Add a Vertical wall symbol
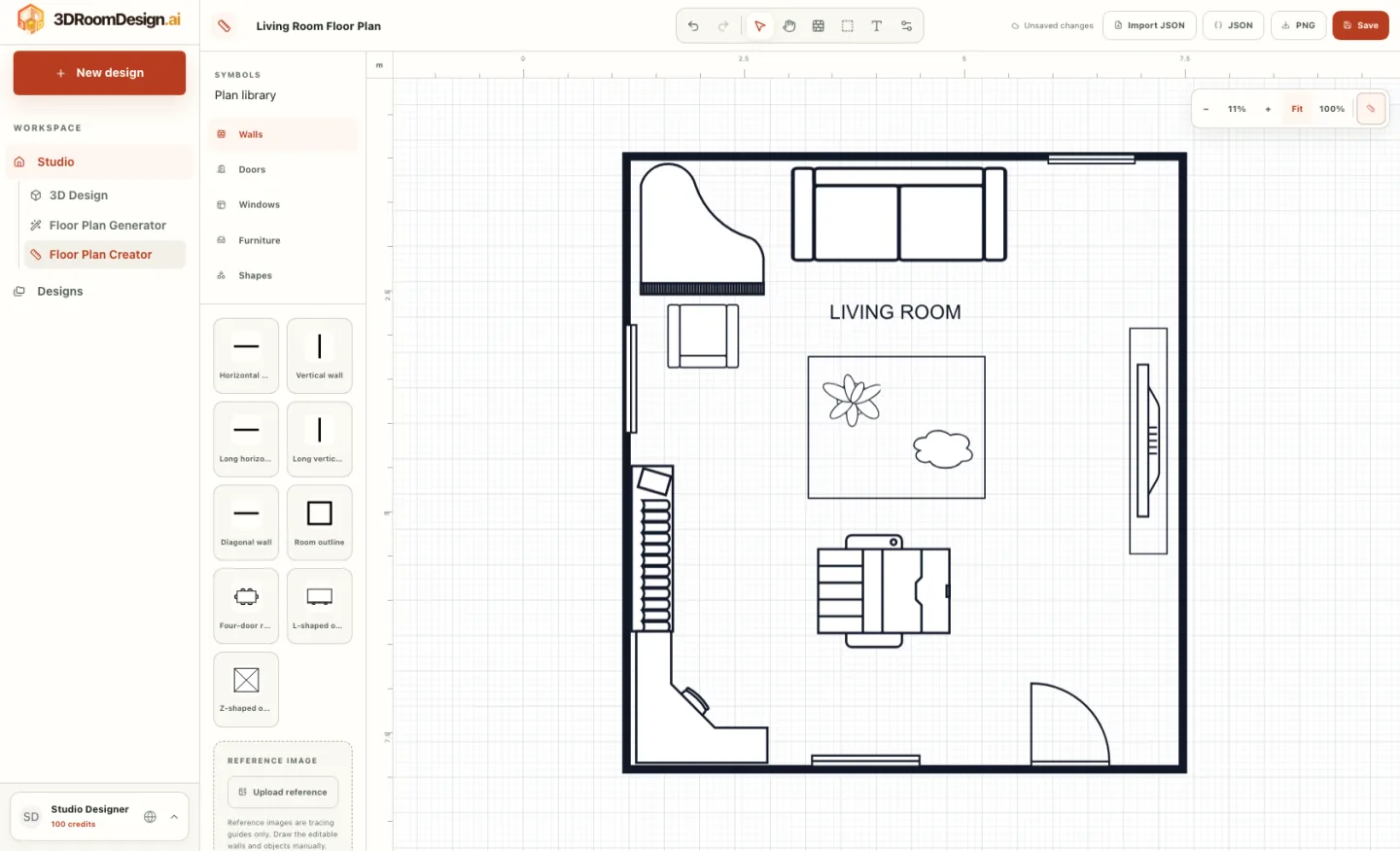1400x851 pixels. coord(320,356)
